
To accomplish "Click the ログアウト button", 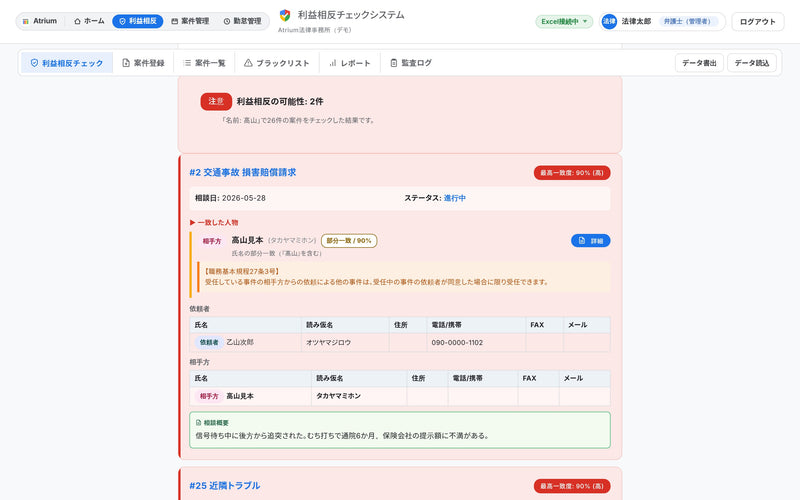I will point(758,22).
